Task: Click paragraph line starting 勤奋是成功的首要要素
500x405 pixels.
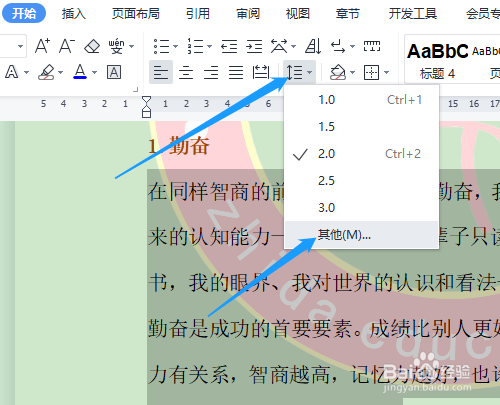Action: pyautogui.click(x=323, y=328)
